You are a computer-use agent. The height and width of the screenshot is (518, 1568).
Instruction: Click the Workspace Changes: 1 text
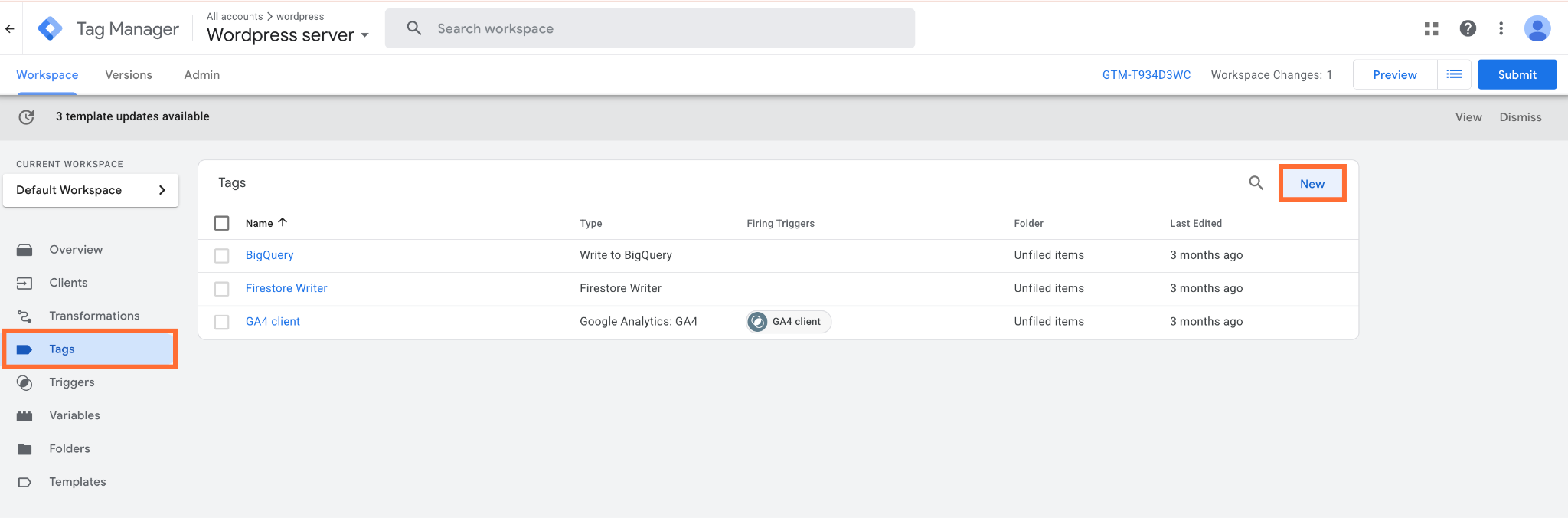1271,75
